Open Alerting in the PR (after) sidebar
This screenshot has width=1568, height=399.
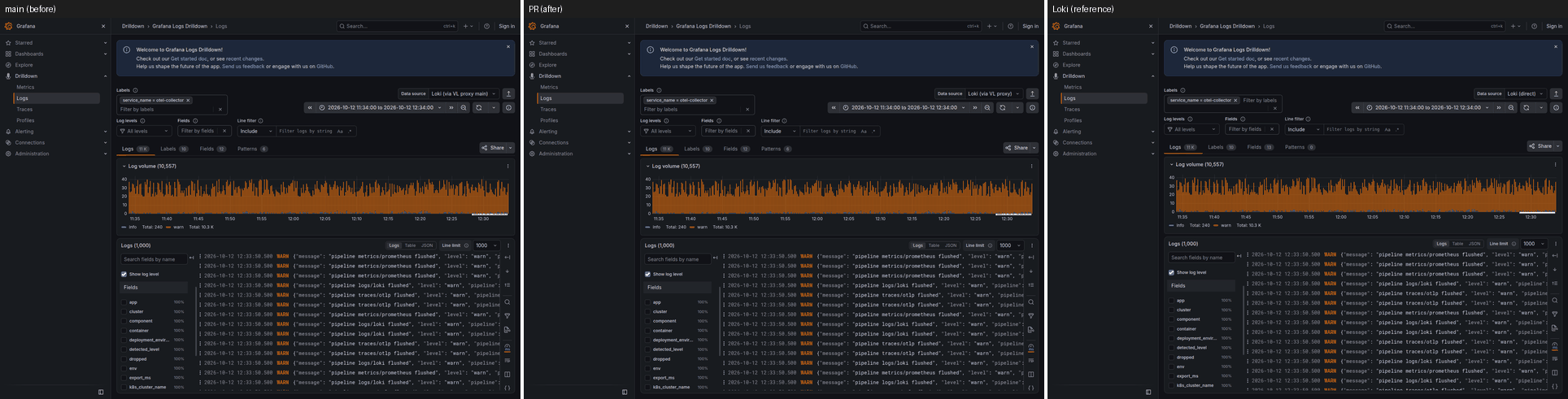pos(548,131)
